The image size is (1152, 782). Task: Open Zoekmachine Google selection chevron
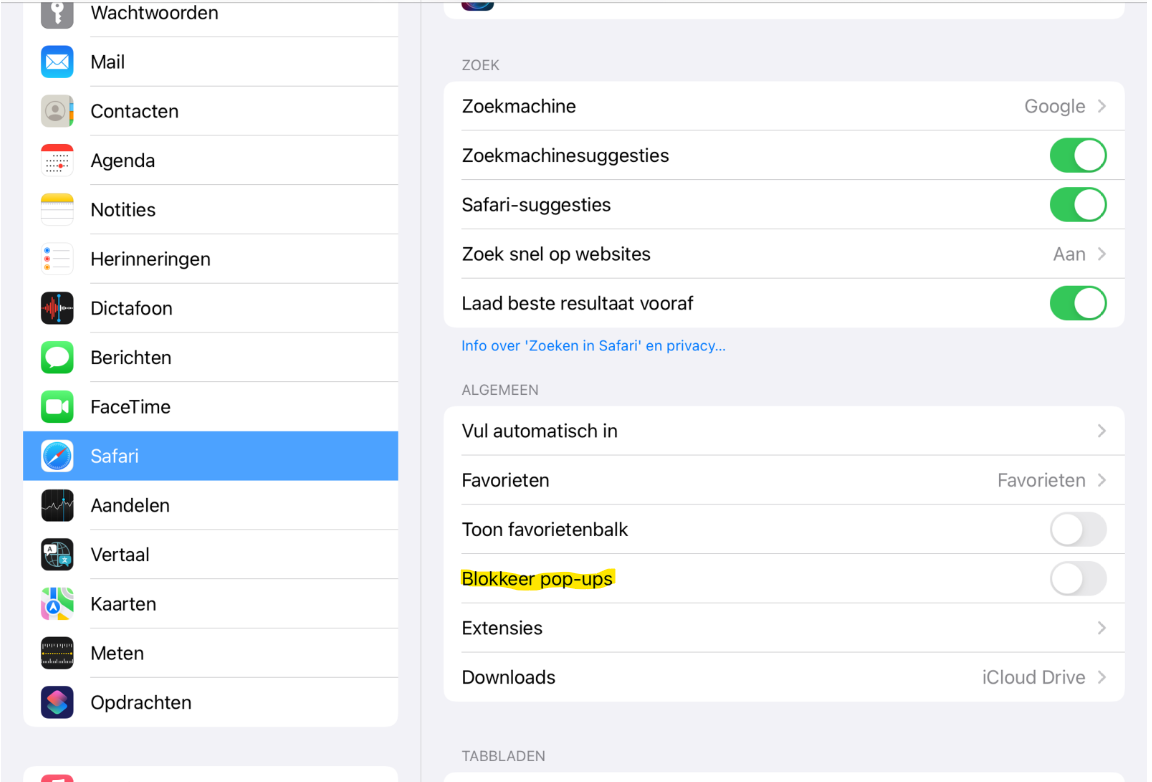pyautogui.click(x=1101, y=107)
